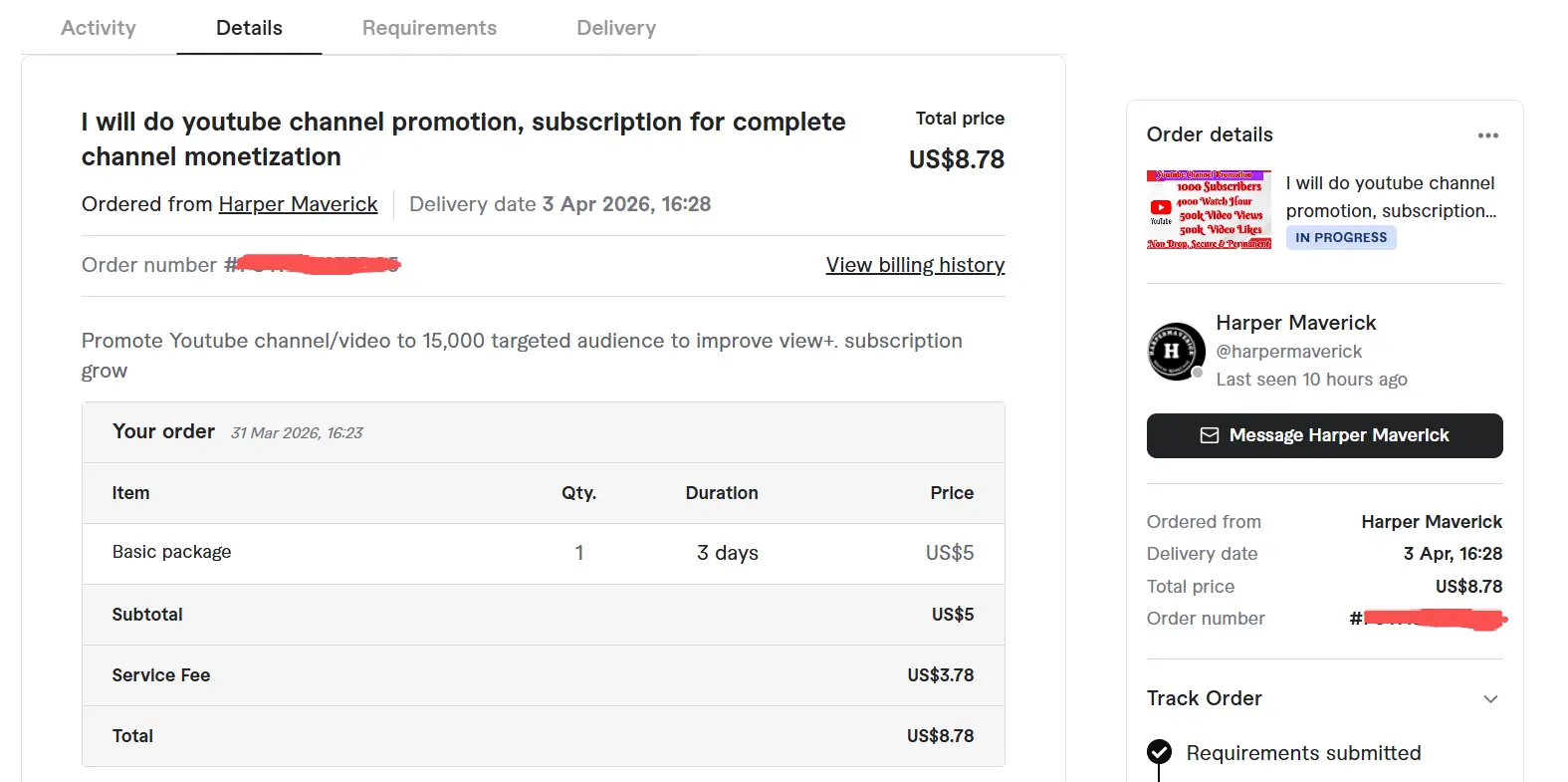The image size is (1568, 782).
Task: Click the main gig title heading
Action: tap(463, 139)
